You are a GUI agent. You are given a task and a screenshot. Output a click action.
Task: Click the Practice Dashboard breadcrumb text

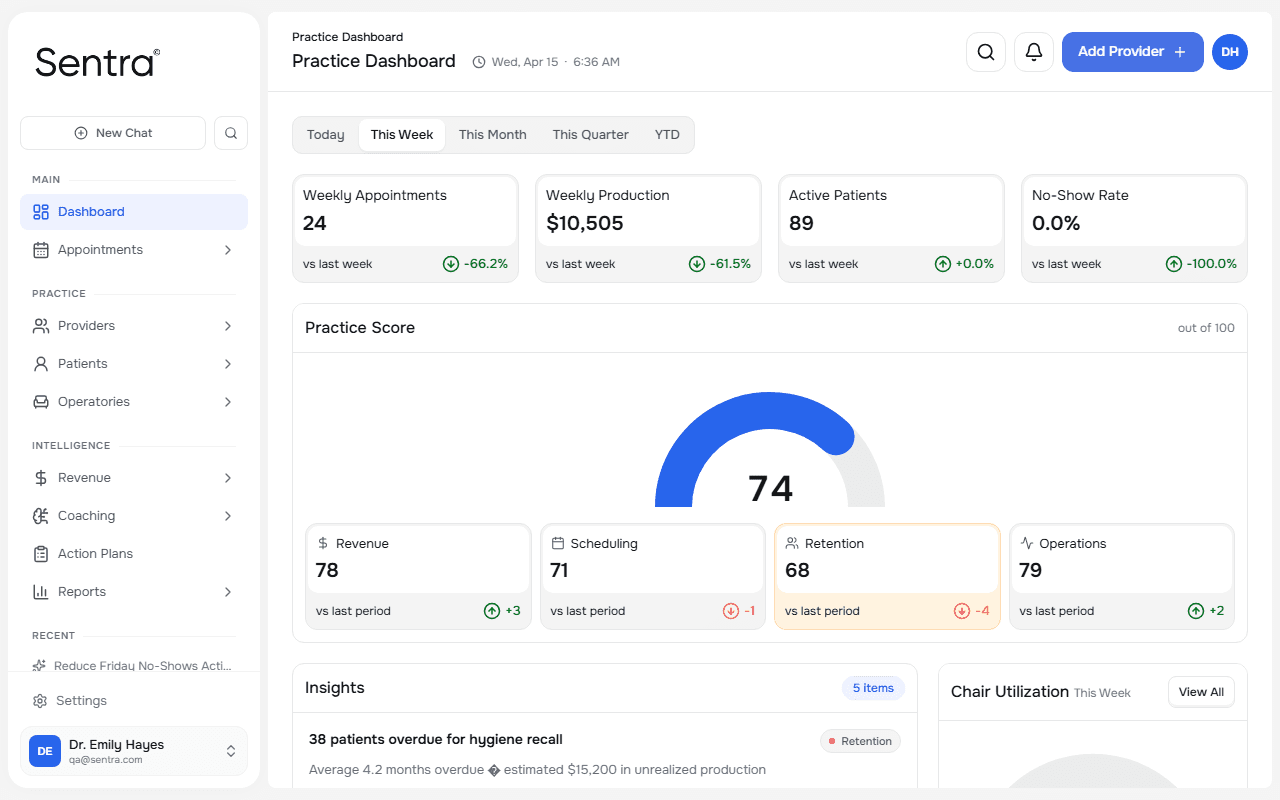[x=348, y=37]
